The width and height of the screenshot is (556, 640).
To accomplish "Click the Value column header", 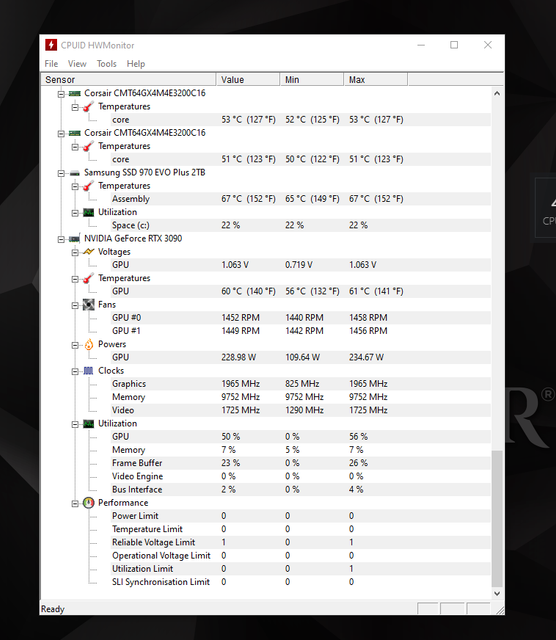I will [248, 80].
